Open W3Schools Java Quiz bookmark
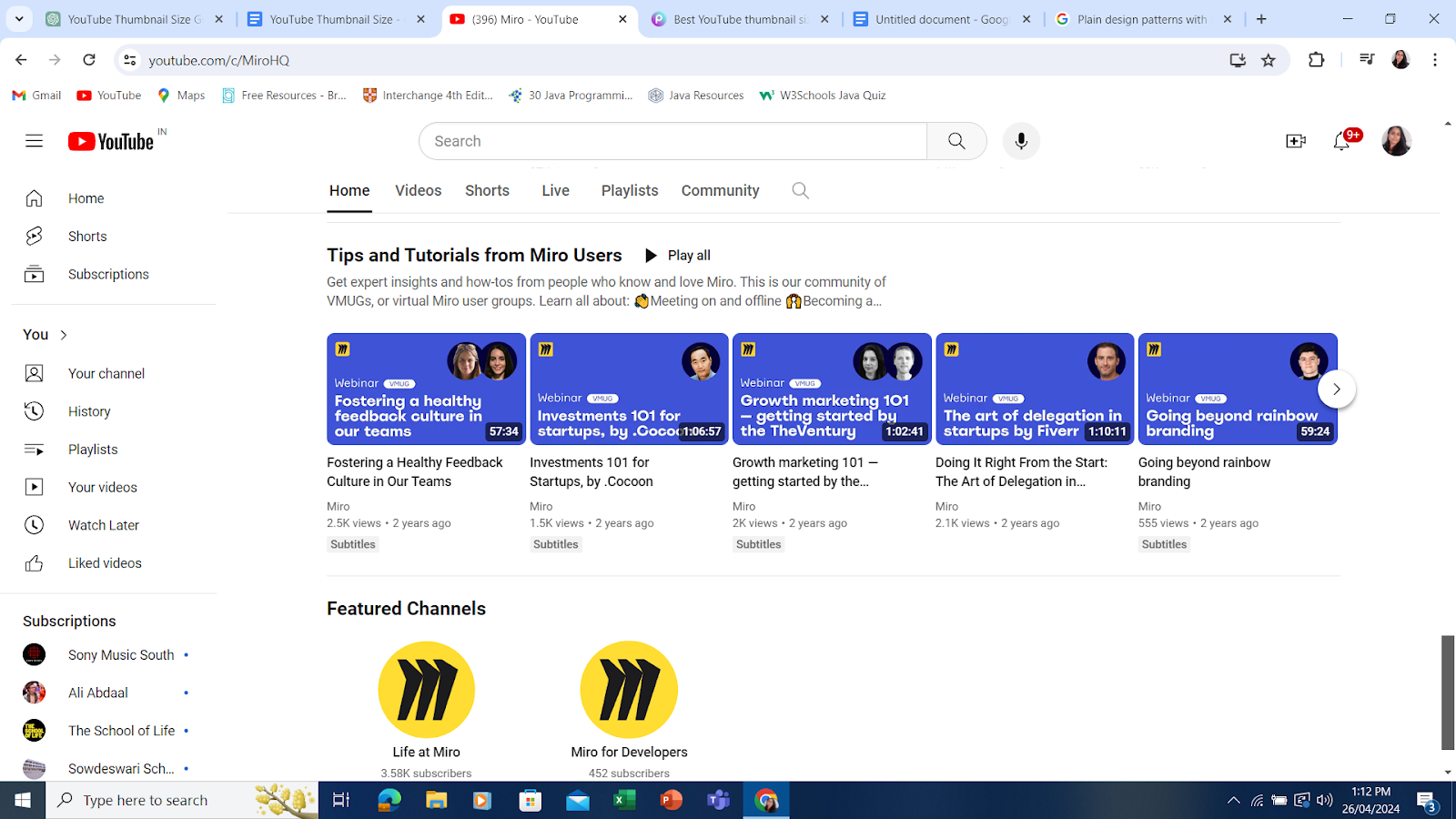The image size is (1456, 819). [823, 95]
